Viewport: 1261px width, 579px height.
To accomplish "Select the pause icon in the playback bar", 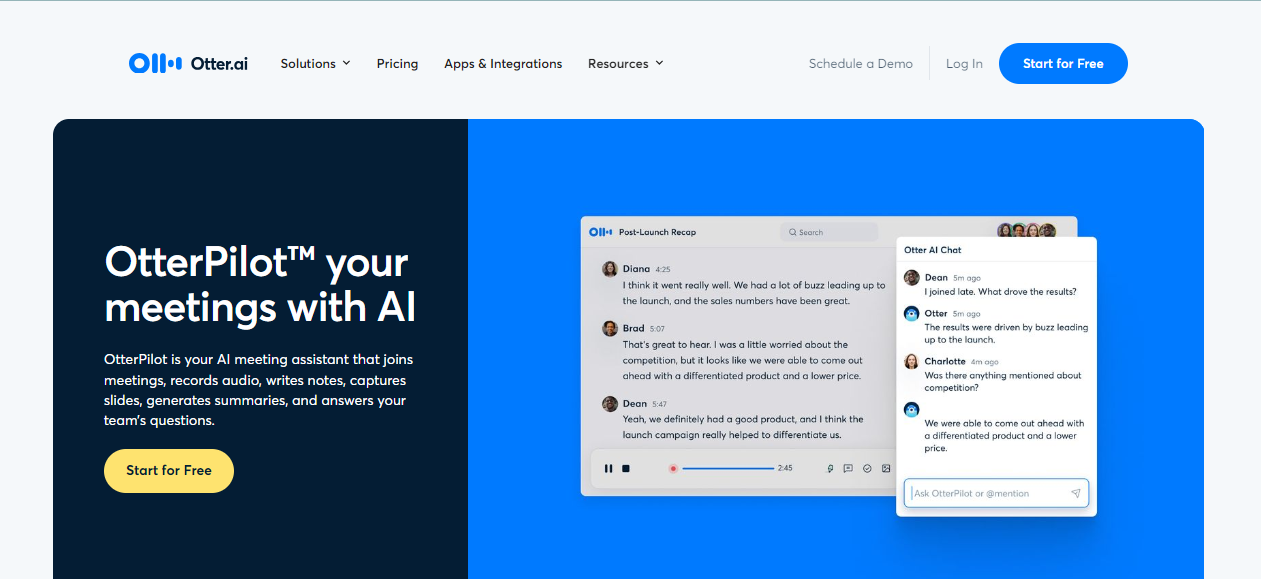I will (x=608, y=468).
